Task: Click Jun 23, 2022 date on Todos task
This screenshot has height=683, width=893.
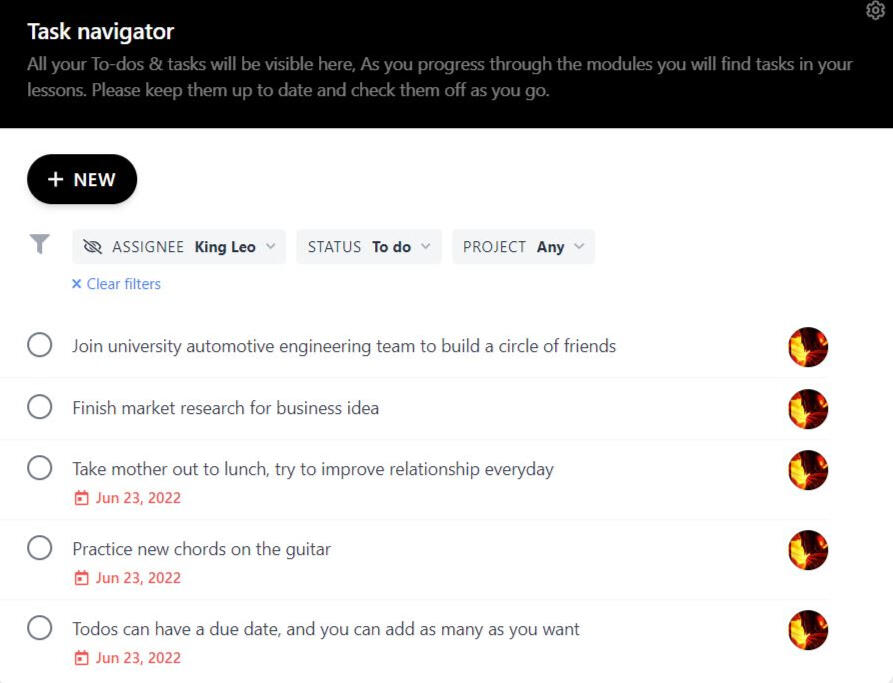Action: pos(138,658)
